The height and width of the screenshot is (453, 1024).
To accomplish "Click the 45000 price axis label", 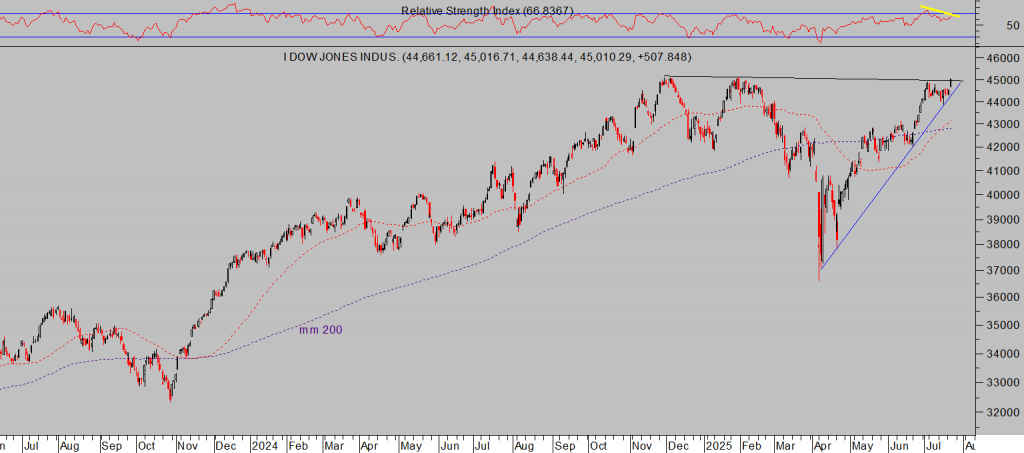I will pyautogui.click(x=1001, y=80).
